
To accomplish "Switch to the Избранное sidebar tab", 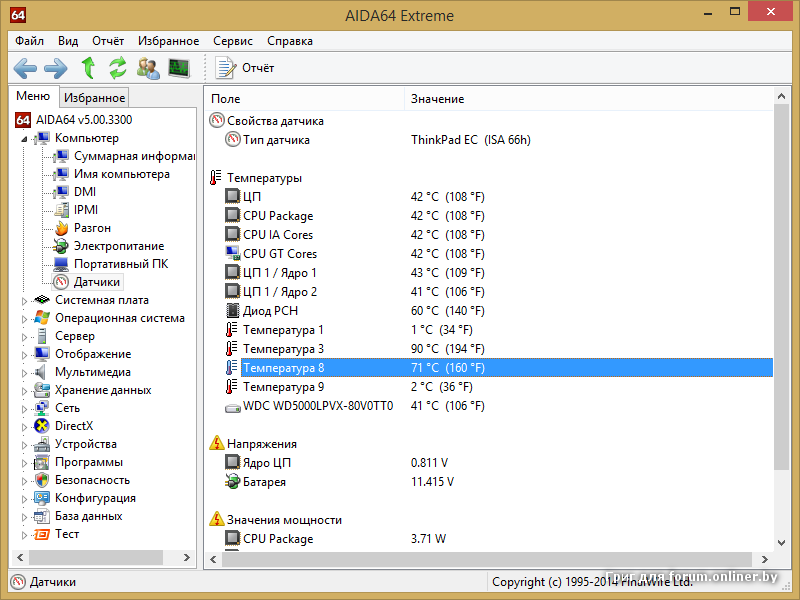I will pos(94,98).
